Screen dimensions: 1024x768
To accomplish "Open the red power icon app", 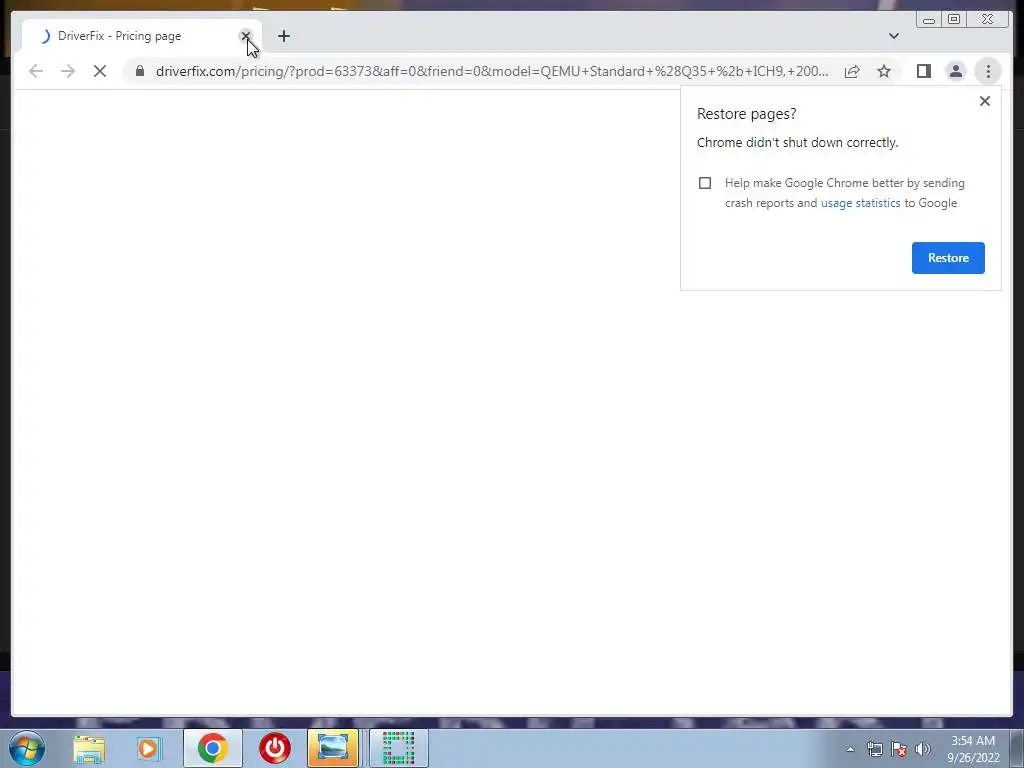I will click(x=274, y=748).
